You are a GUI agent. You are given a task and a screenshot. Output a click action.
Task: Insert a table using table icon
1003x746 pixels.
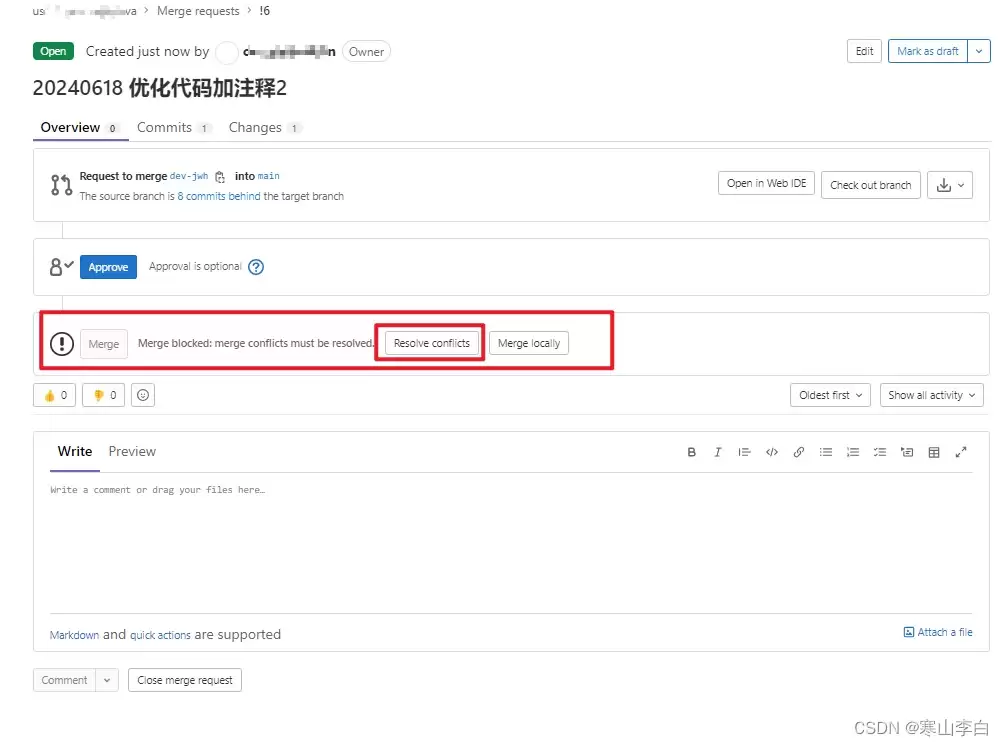934,452
